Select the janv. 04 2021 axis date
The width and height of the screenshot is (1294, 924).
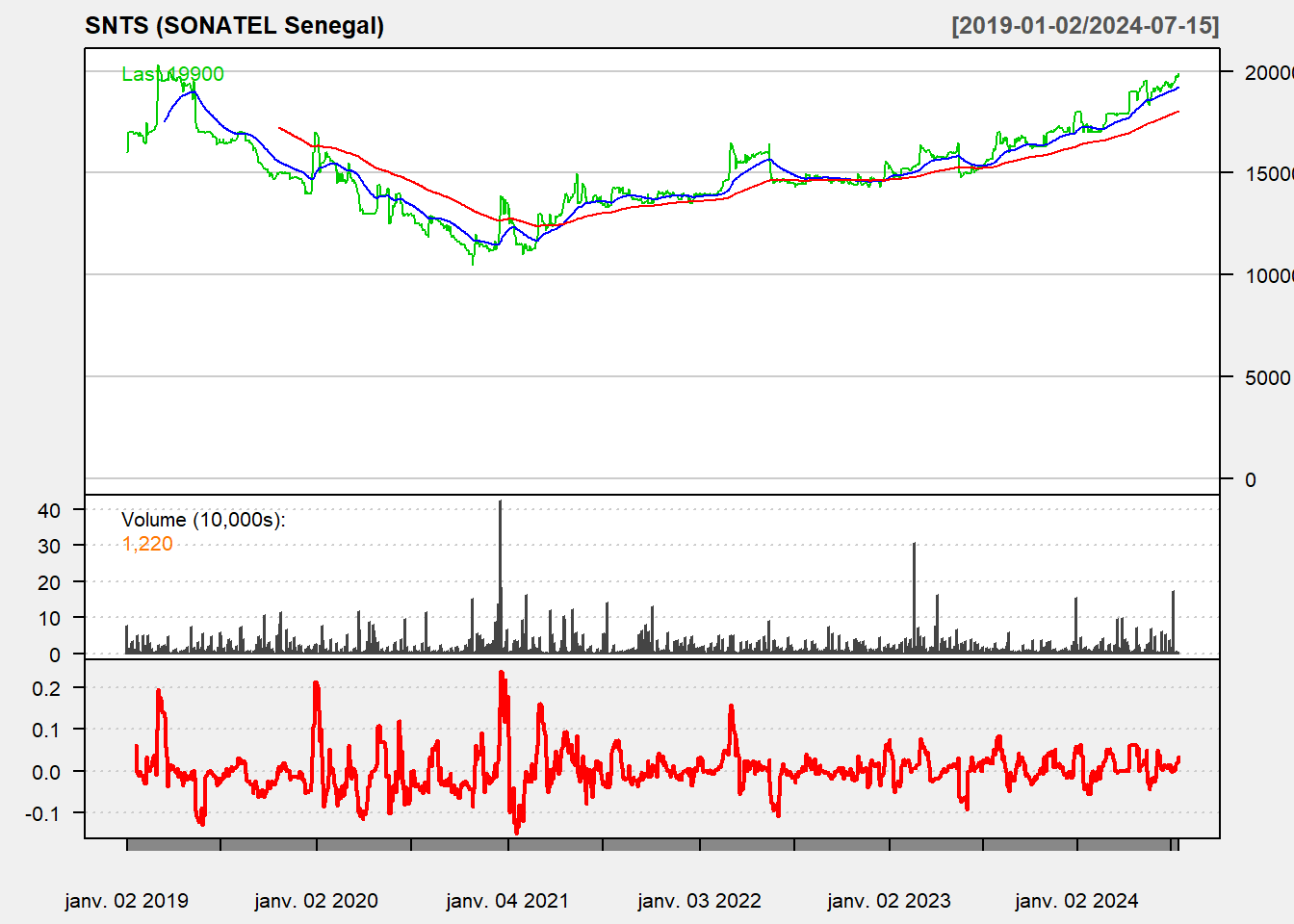click(x=507, y=901)
